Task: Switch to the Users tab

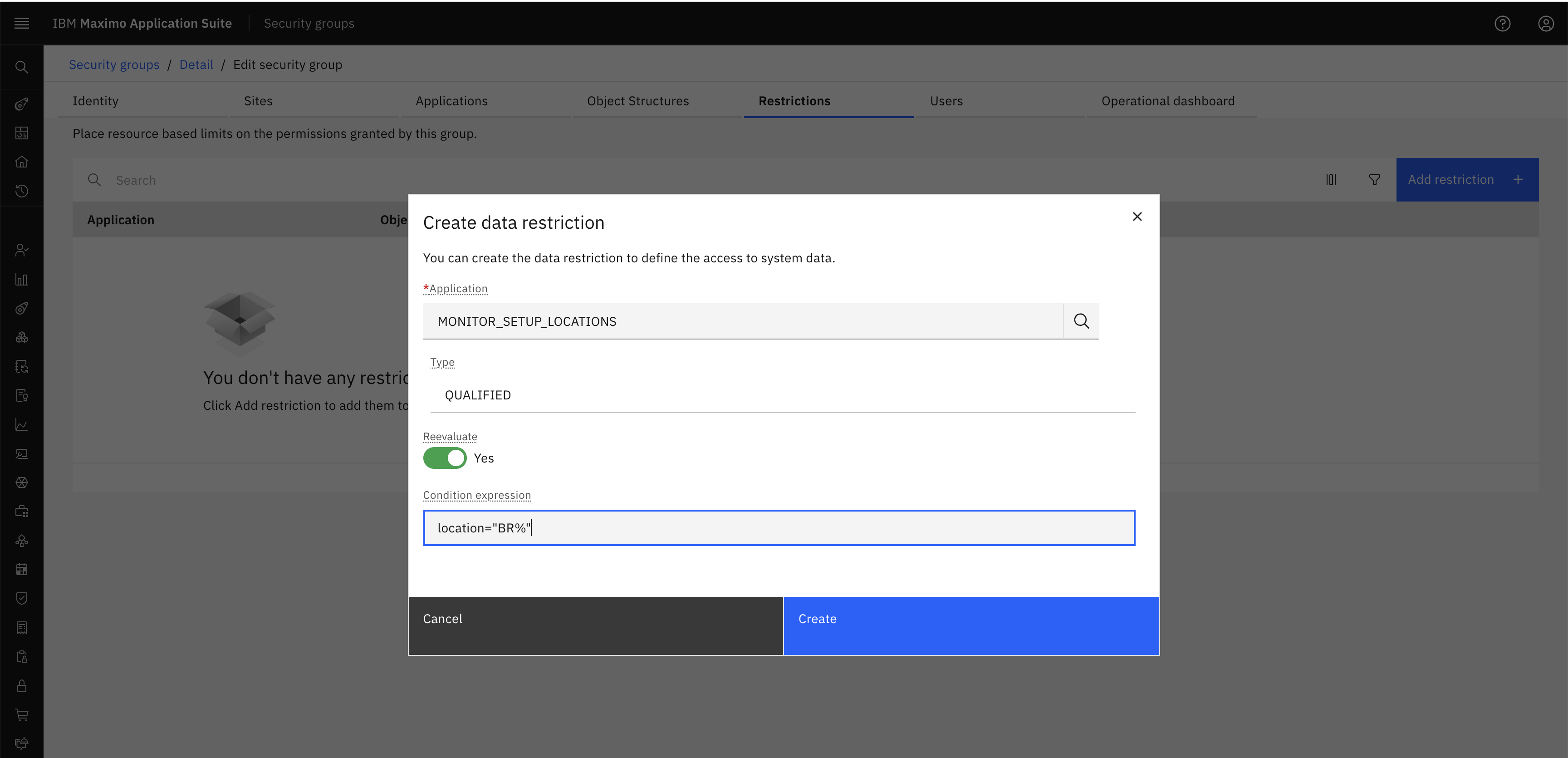Action: [x=946, y=101]
